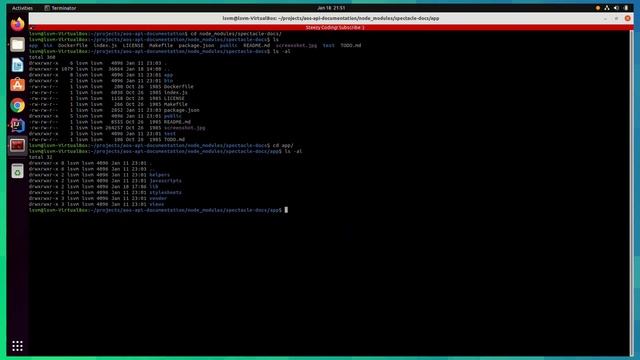Open Firefox from the dock
The width and height of the screenshot is (640, 360).
(x=17, y=24)
